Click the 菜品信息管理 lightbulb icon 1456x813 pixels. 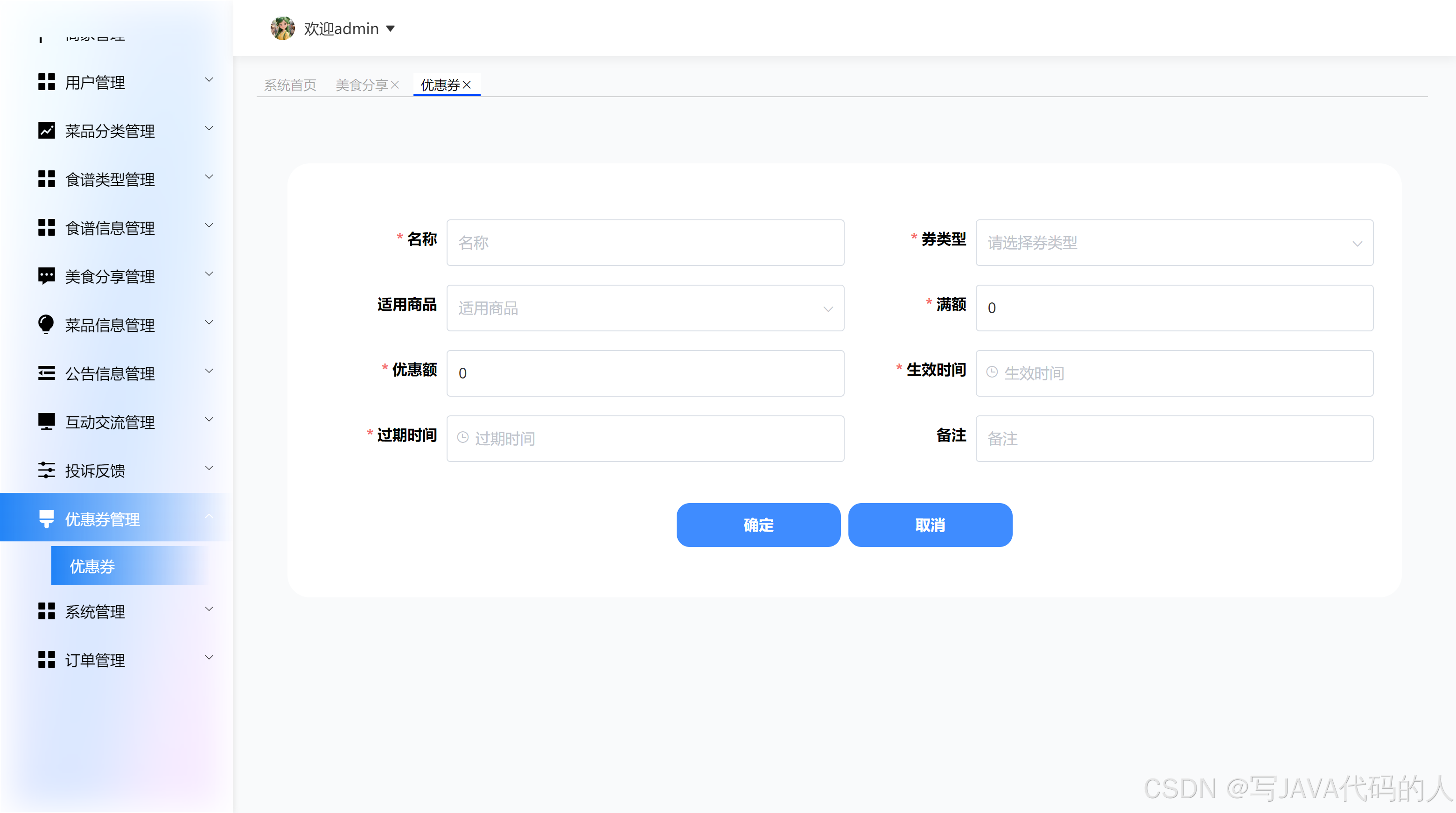tap(46, 325)
